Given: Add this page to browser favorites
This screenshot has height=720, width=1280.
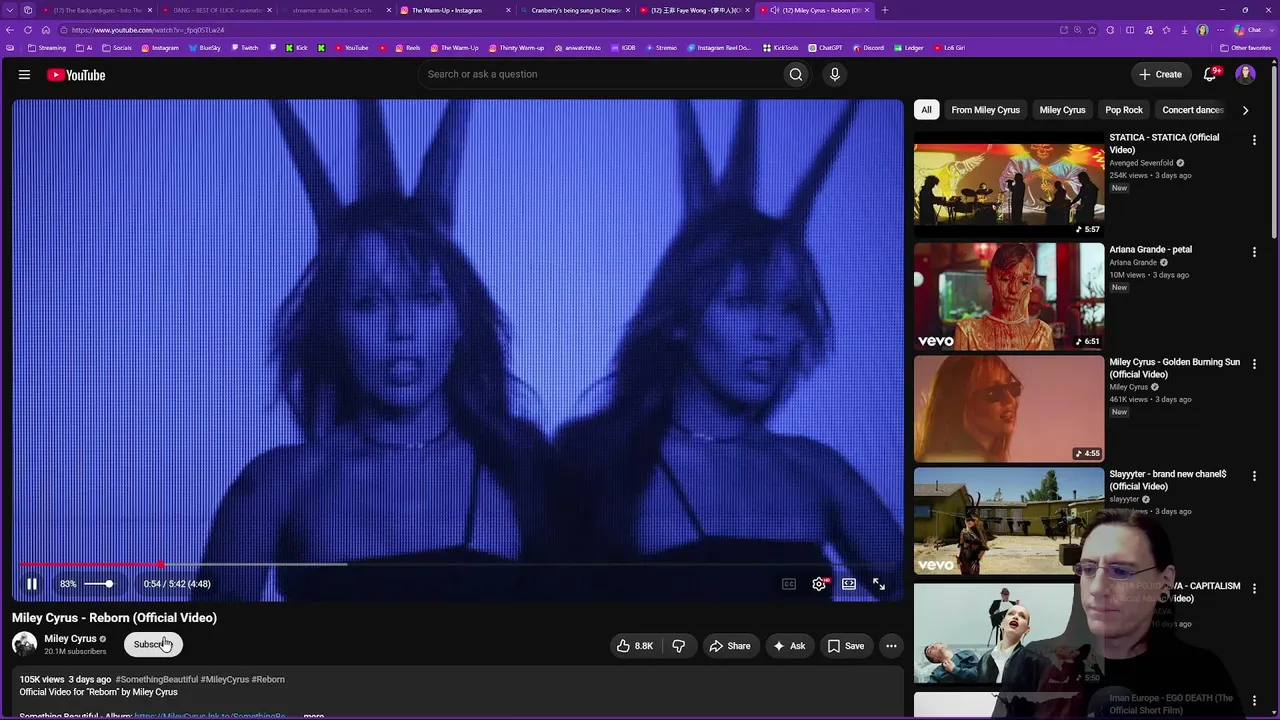Looking at the screenshot, I should 1092,30.
